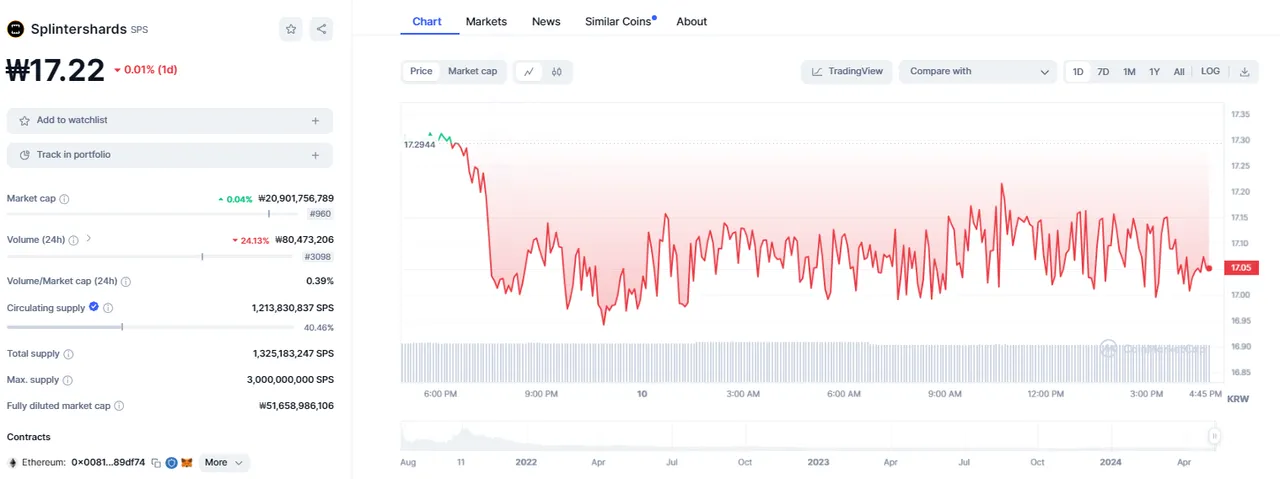Click the KRW currency label on chart

point(1238,398)
